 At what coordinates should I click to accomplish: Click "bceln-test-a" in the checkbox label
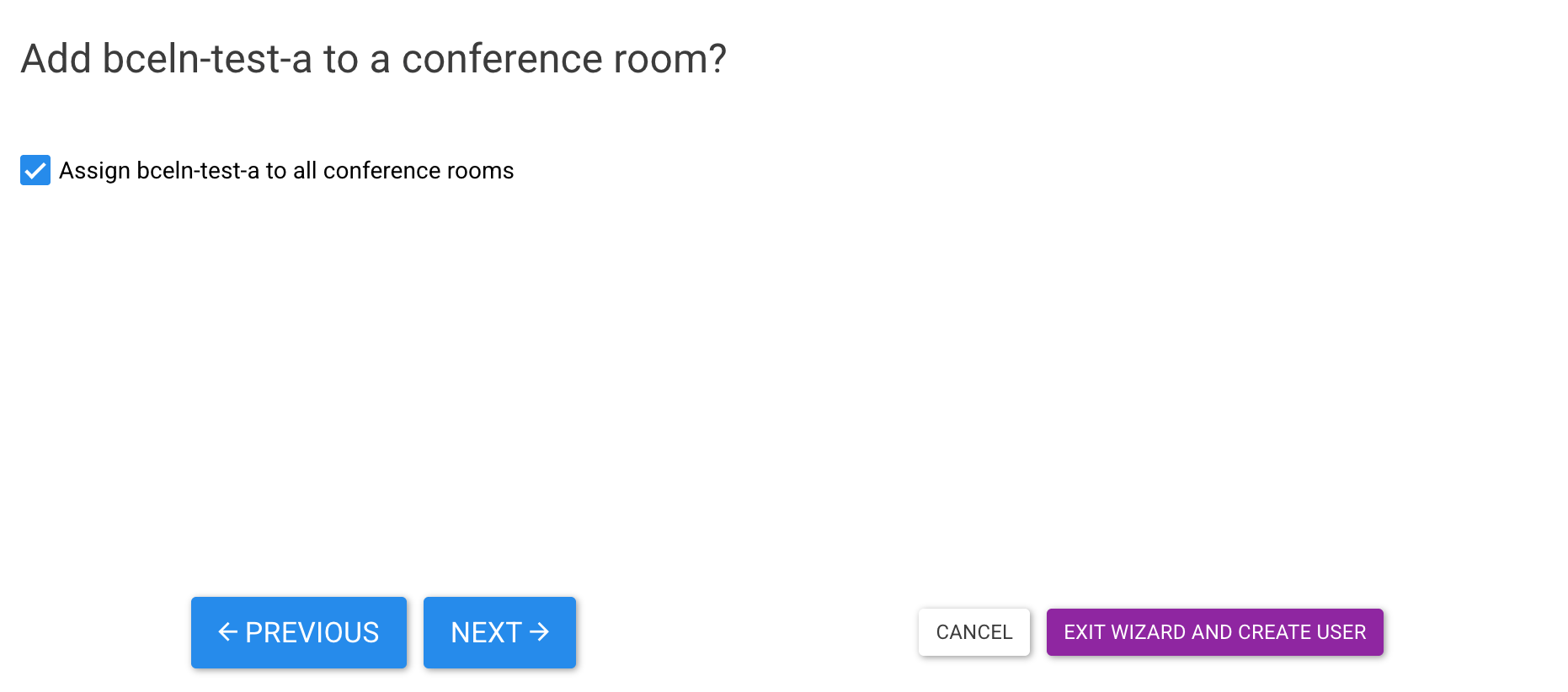tap(198, 171)
